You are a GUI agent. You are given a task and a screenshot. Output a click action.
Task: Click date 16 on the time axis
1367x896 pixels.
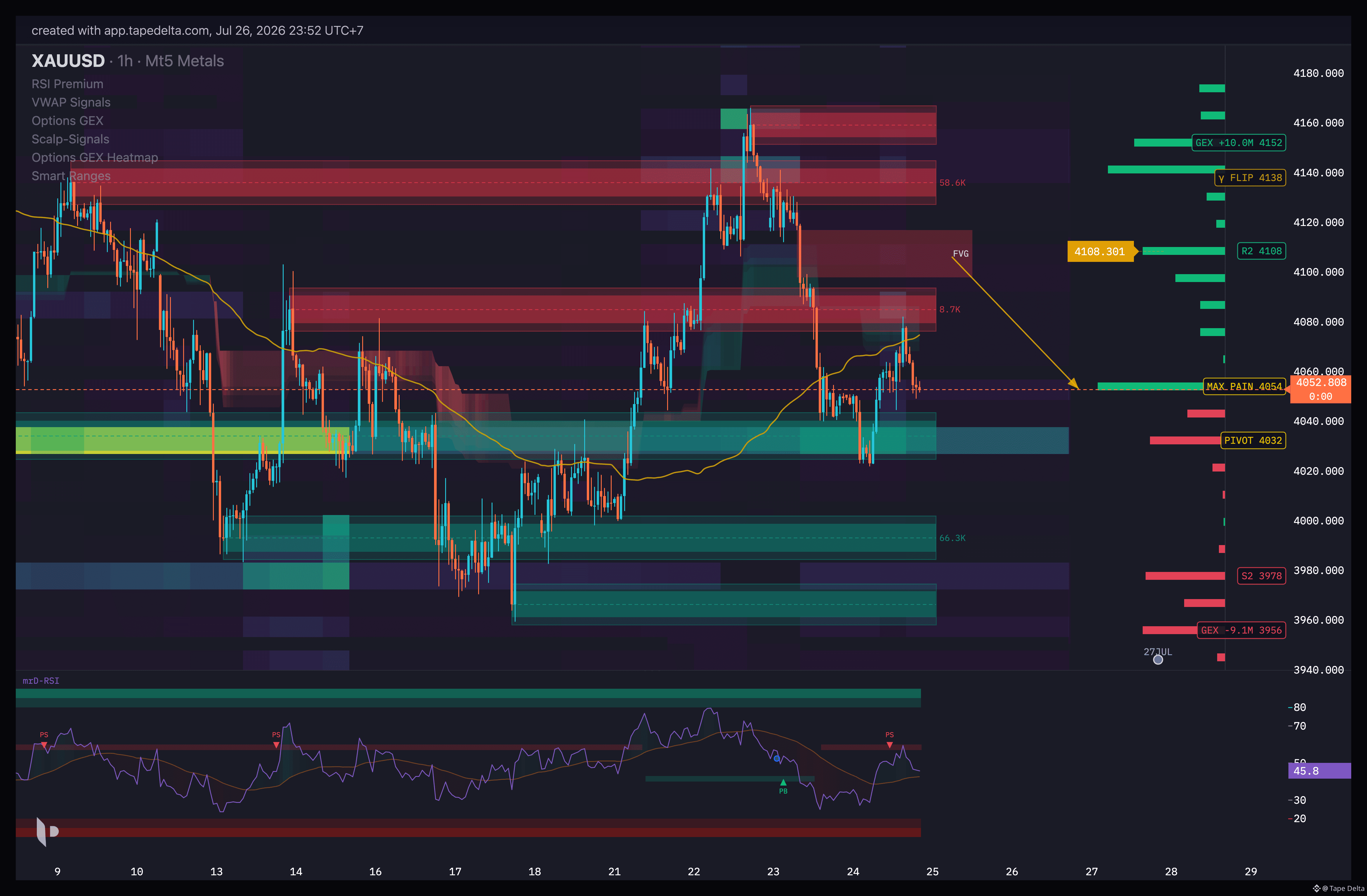[376, 871]
